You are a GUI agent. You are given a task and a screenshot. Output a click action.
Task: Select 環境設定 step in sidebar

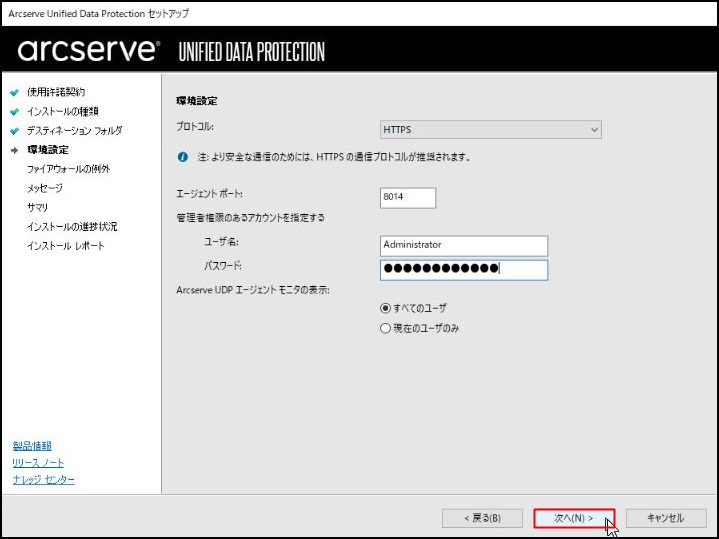click(48, 150)
